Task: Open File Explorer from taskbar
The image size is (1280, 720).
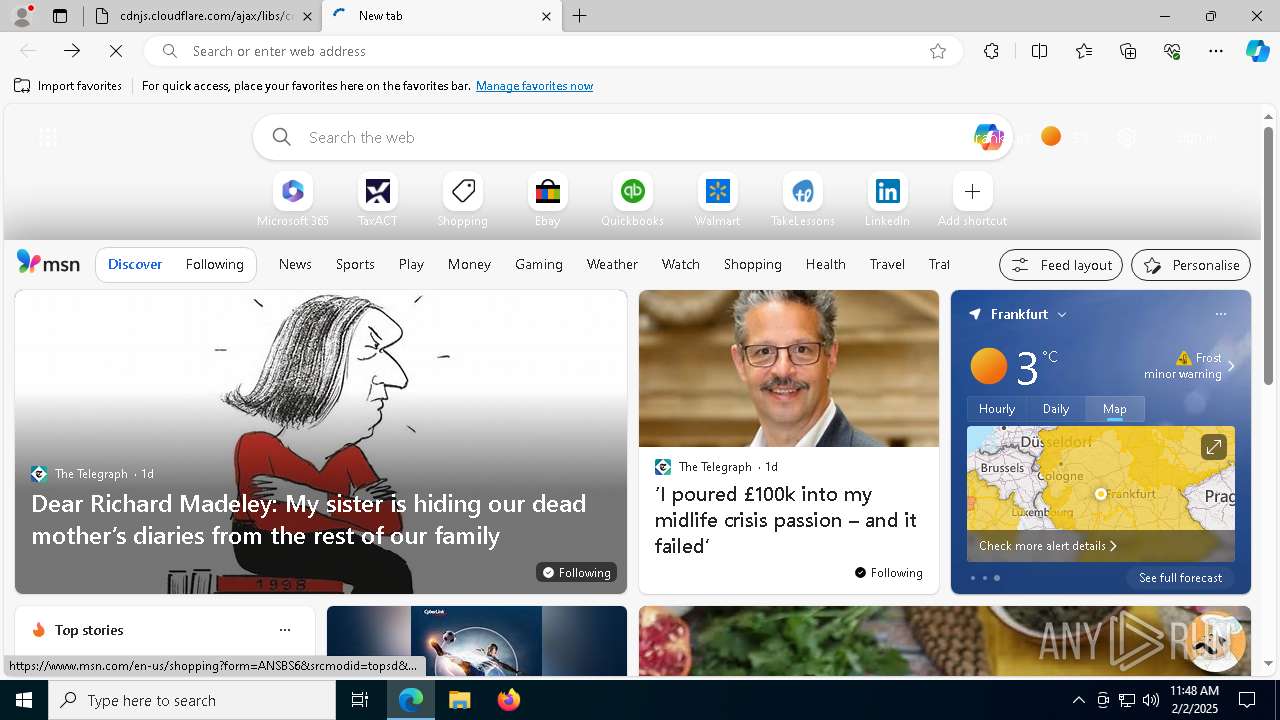Action: tap(460, 700)
